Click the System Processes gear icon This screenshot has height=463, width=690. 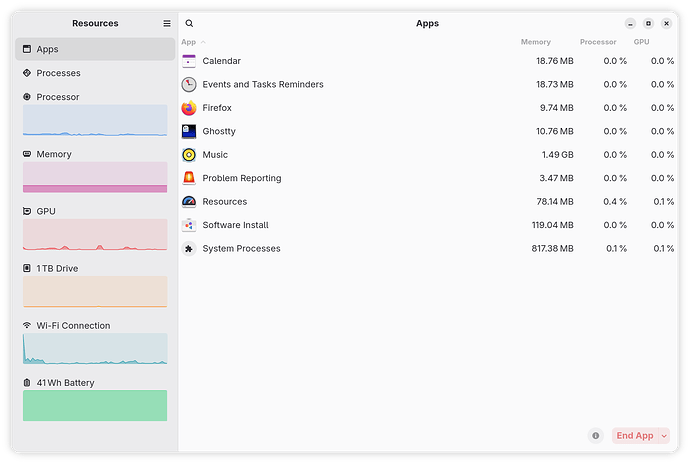(189, 249)
